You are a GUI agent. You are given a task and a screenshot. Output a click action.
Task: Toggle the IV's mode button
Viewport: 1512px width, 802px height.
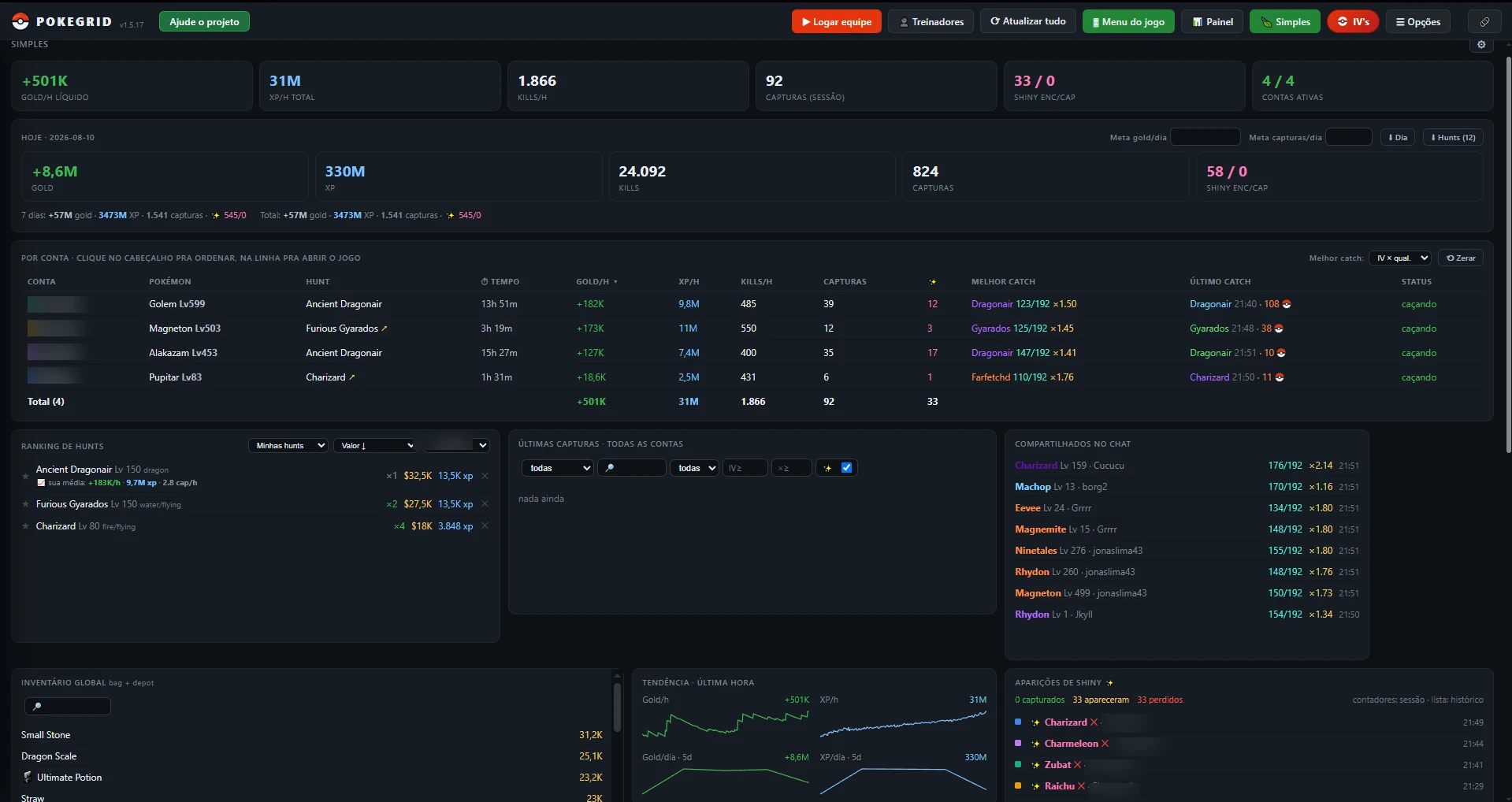pyautogui.click(x=1353, y=22)
